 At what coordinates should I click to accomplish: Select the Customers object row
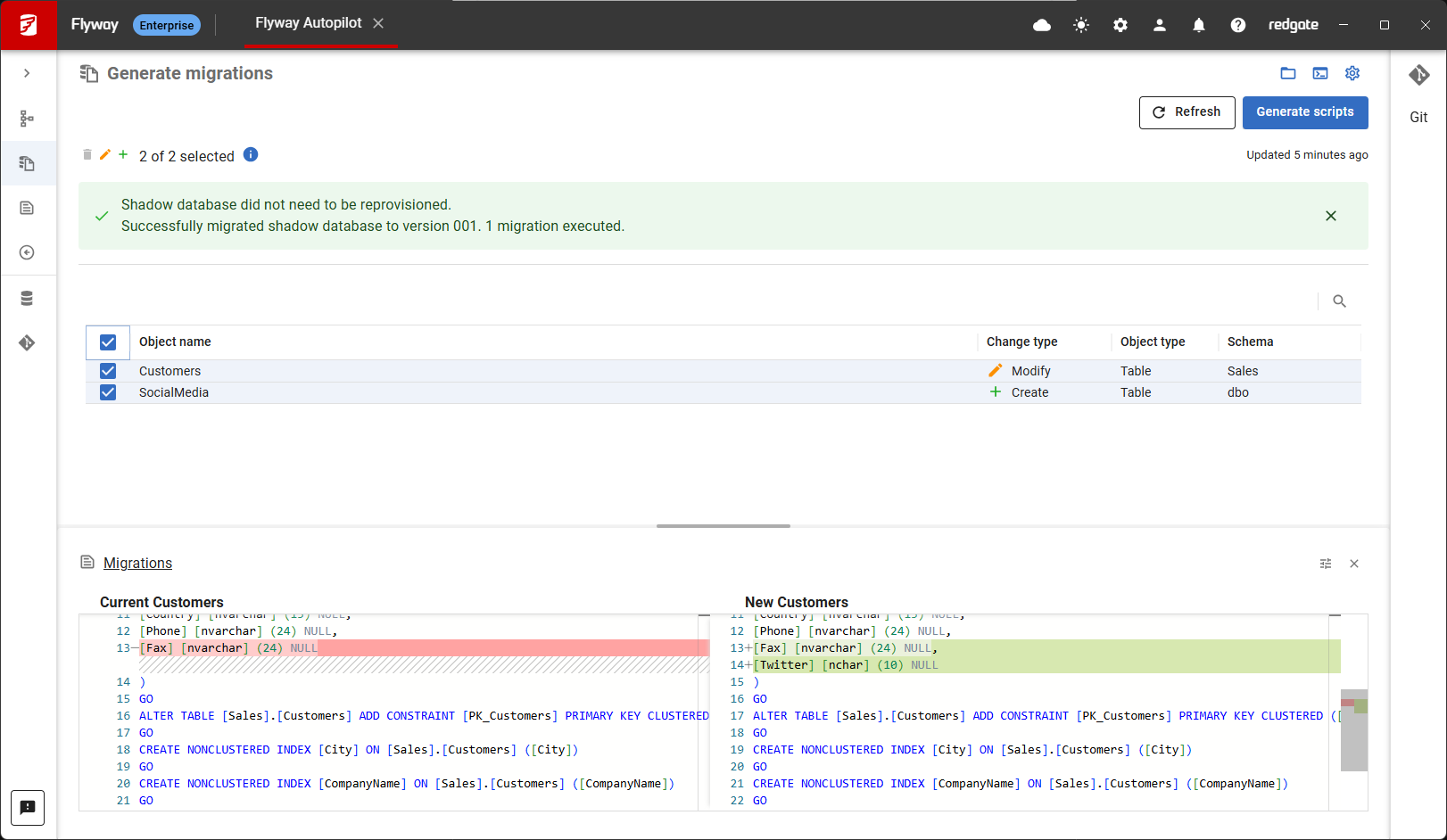click(x=723, y=371)
